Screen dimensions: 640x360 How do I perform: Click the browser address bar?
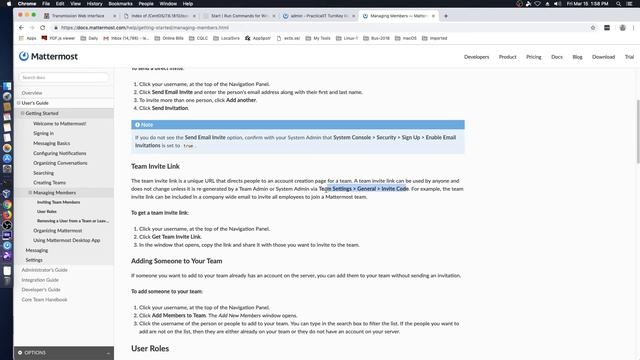pos(320,28)
